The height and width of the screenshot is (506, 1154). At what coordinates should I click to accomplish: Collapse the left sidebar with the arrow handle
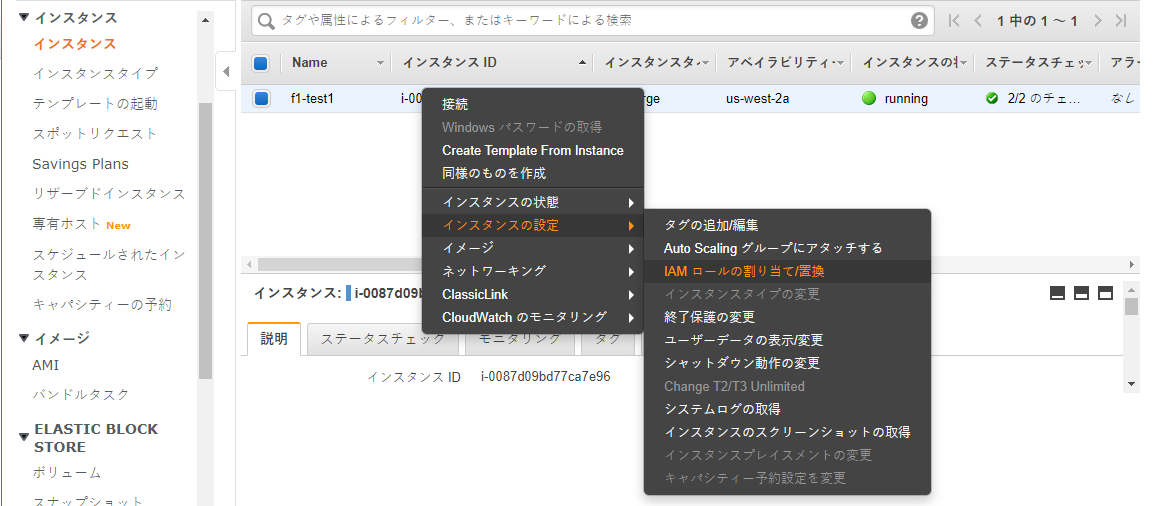(225, 71)
